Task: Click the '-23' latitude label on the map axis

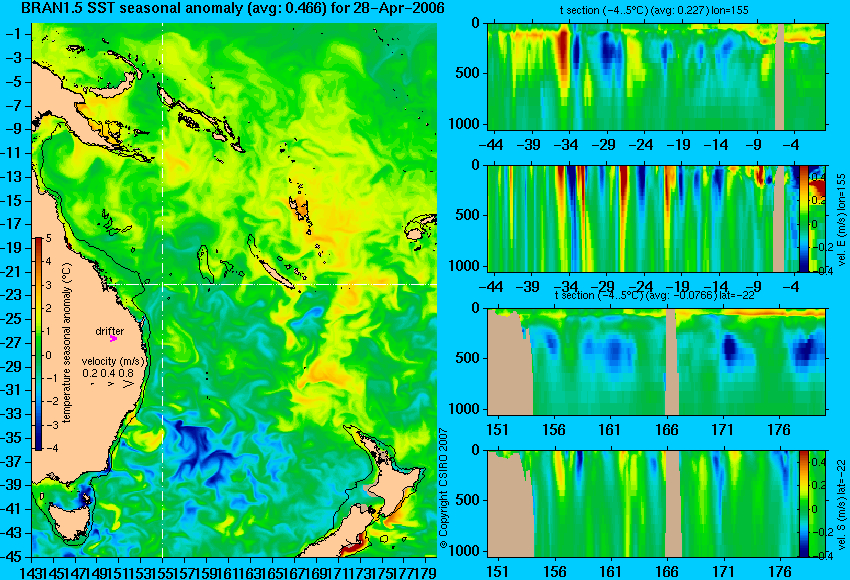Action: pos(13,295)
